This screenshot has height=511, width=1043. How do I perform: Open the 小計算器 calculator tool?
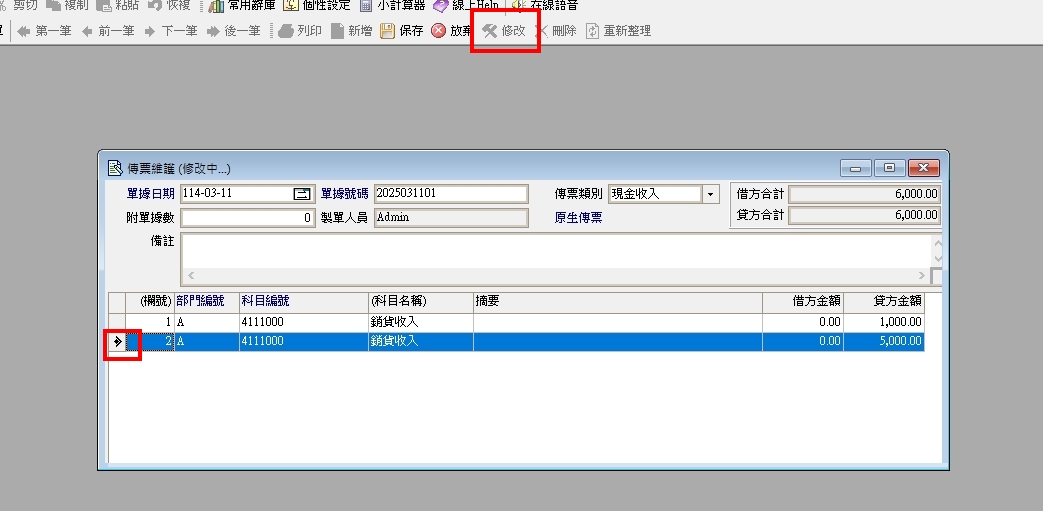click(x=366, y=5)
